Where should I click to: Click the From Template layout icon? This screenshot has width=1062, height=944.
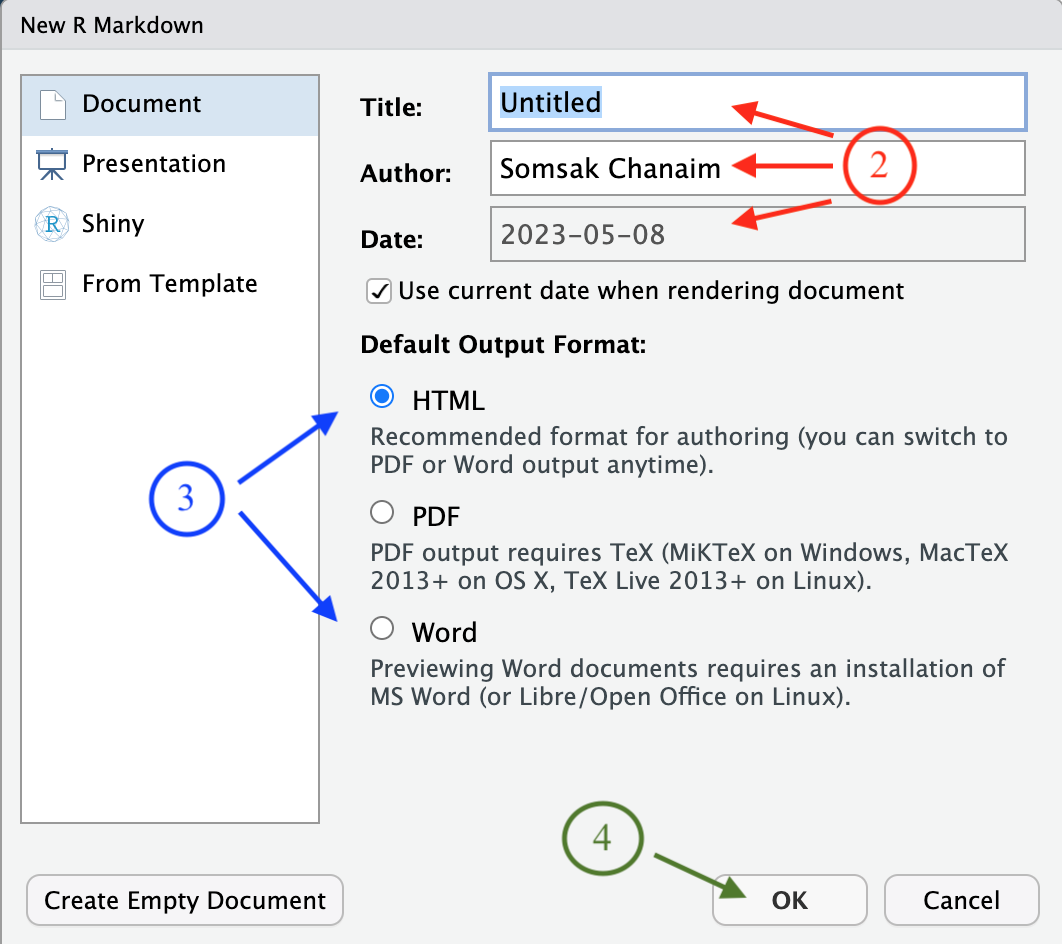[52, 285]
